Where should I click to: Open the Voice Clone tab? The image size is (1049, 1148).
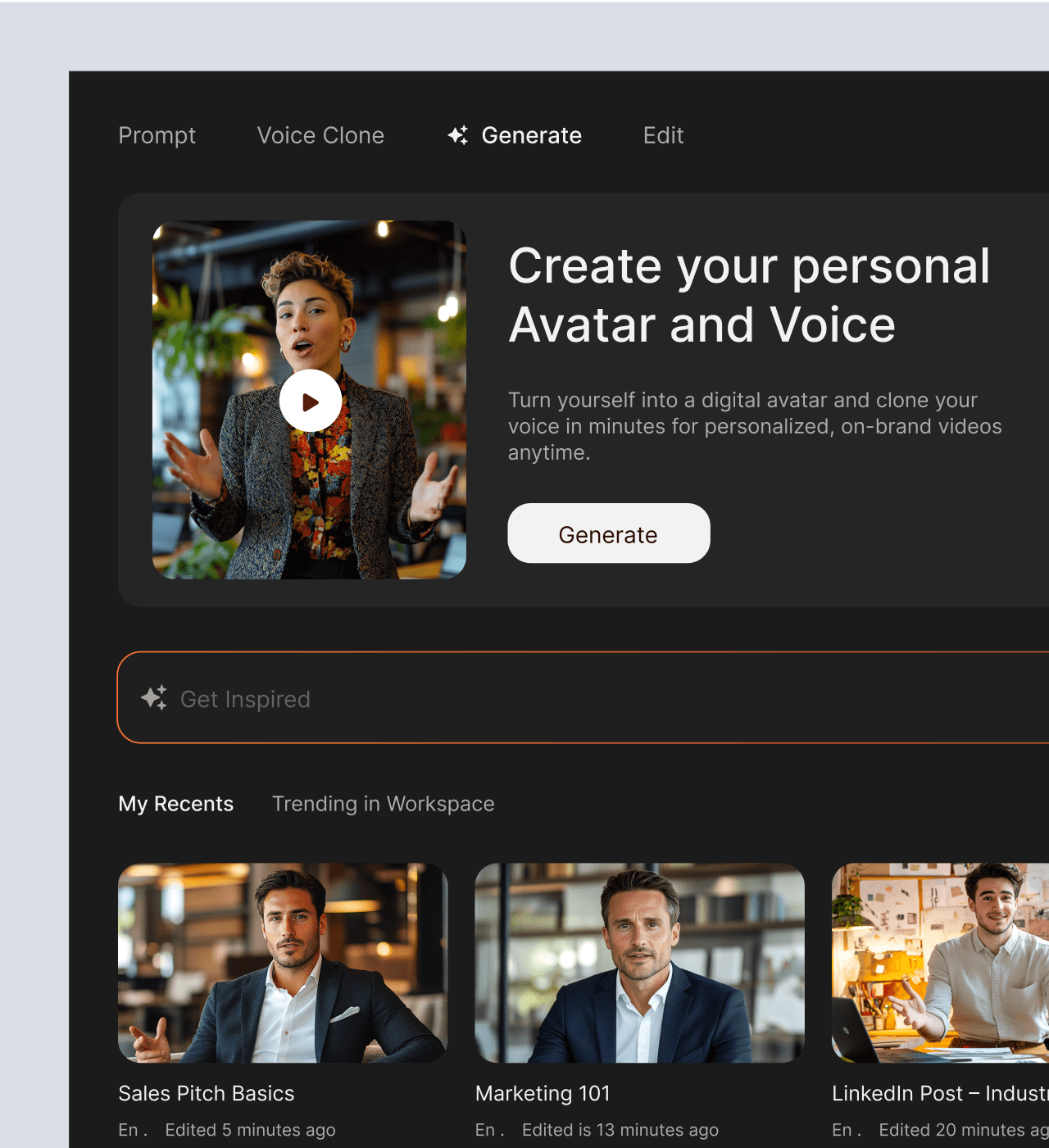(x=320, y=135)
